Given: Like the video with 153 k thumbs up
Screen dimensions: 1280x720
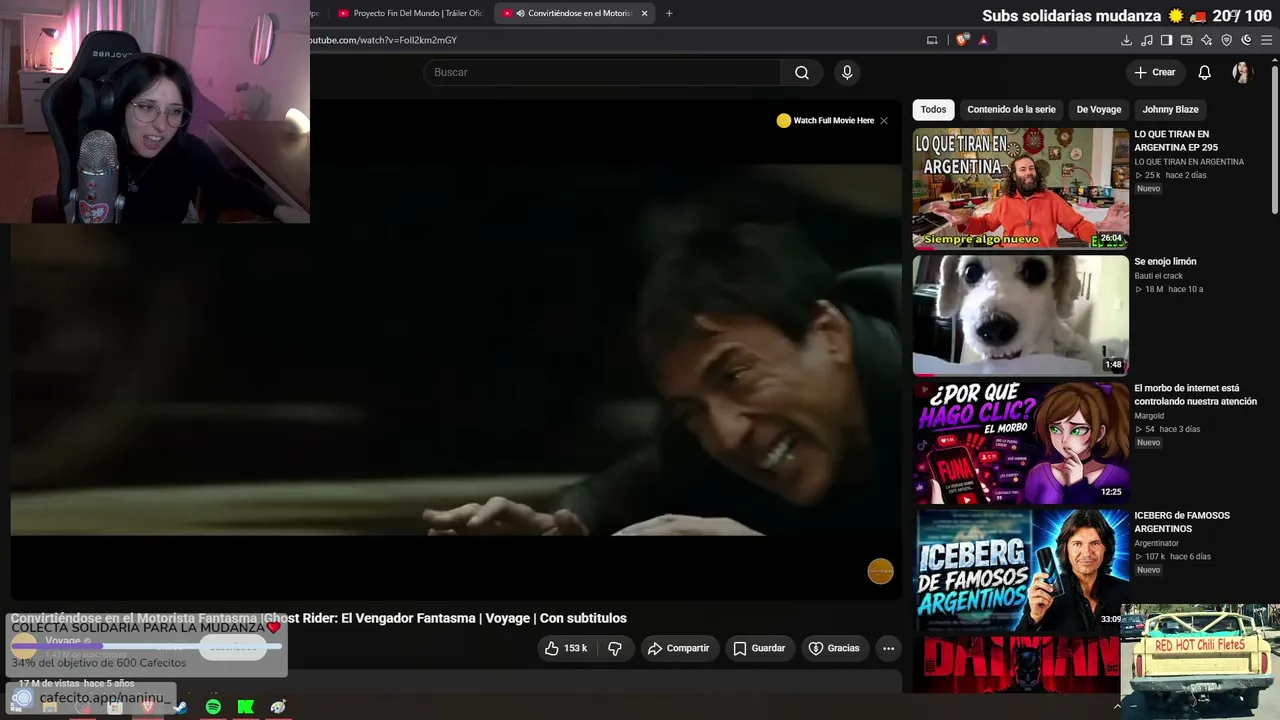Looking at the screenshot, I should (x=565, y=648).
